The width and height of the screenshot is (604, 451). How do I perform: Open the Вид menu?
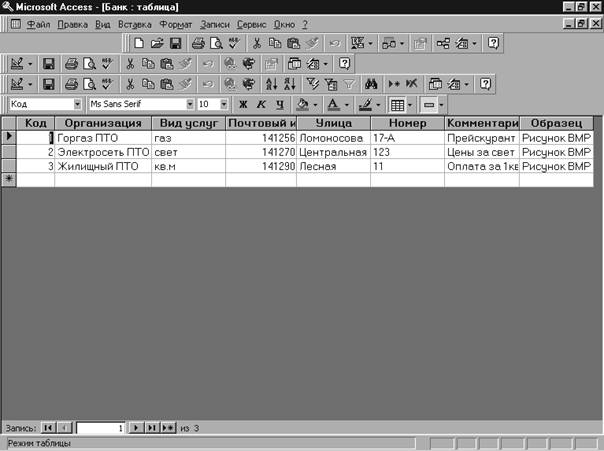pyautogui.click(x=102, y=25)
